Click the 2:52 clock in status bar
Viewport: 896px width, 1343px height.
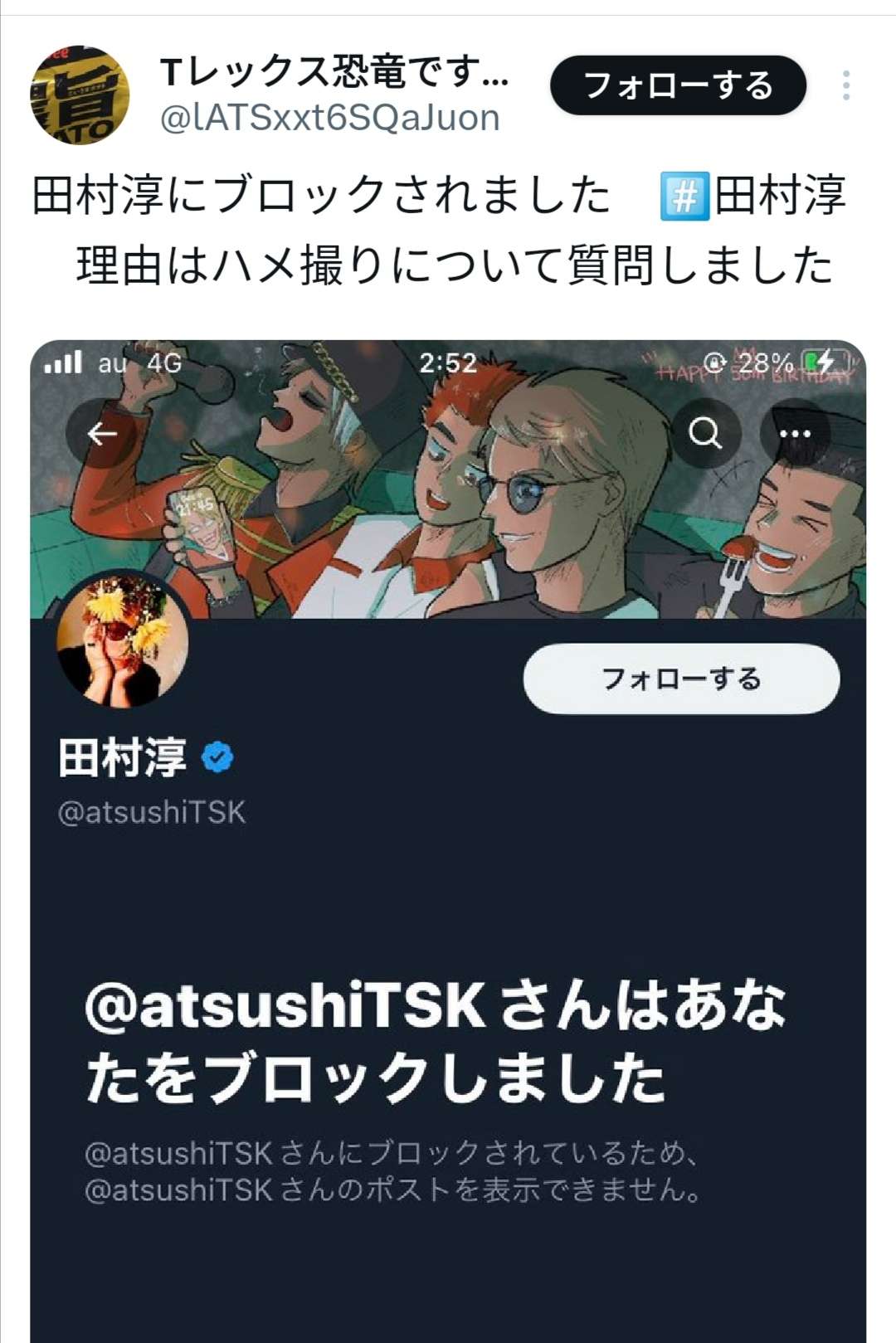click(x=447, y=363)
